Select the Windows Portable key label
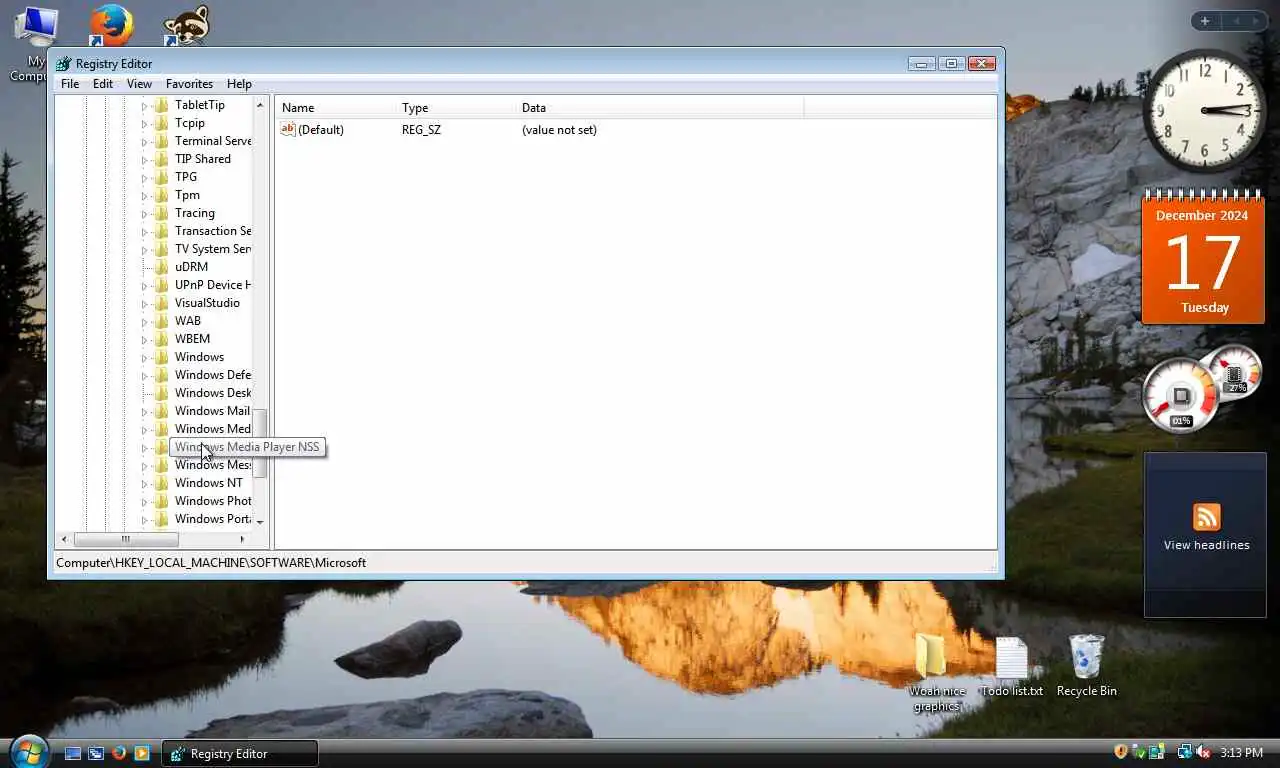 pos(213,519)
